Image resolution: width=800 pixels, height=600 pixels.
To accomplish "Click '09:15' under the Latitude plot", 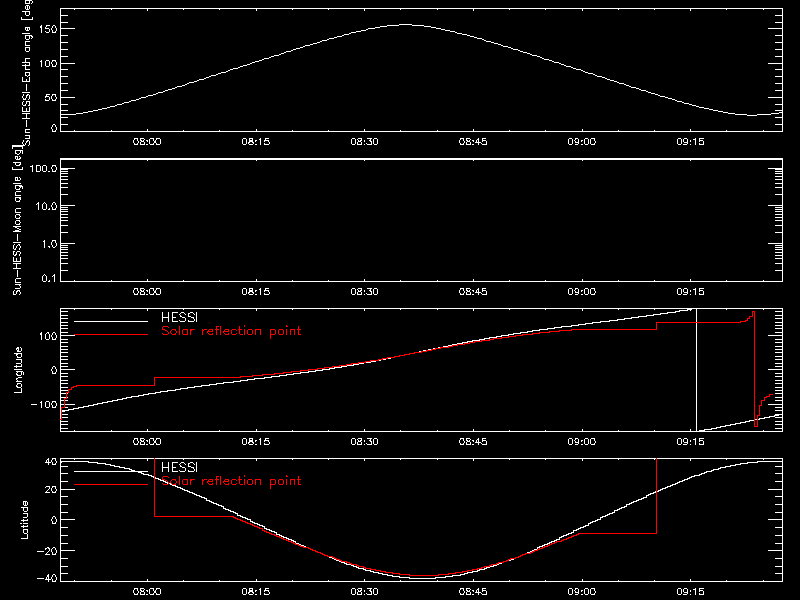I will pos(690,592).
